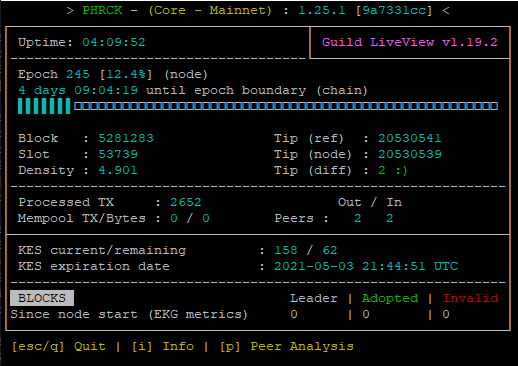Image resolution: width=518 pixels, height=366 pixels.
Task: Click the epoch progress bar
Action: click(x=258, y=106)
